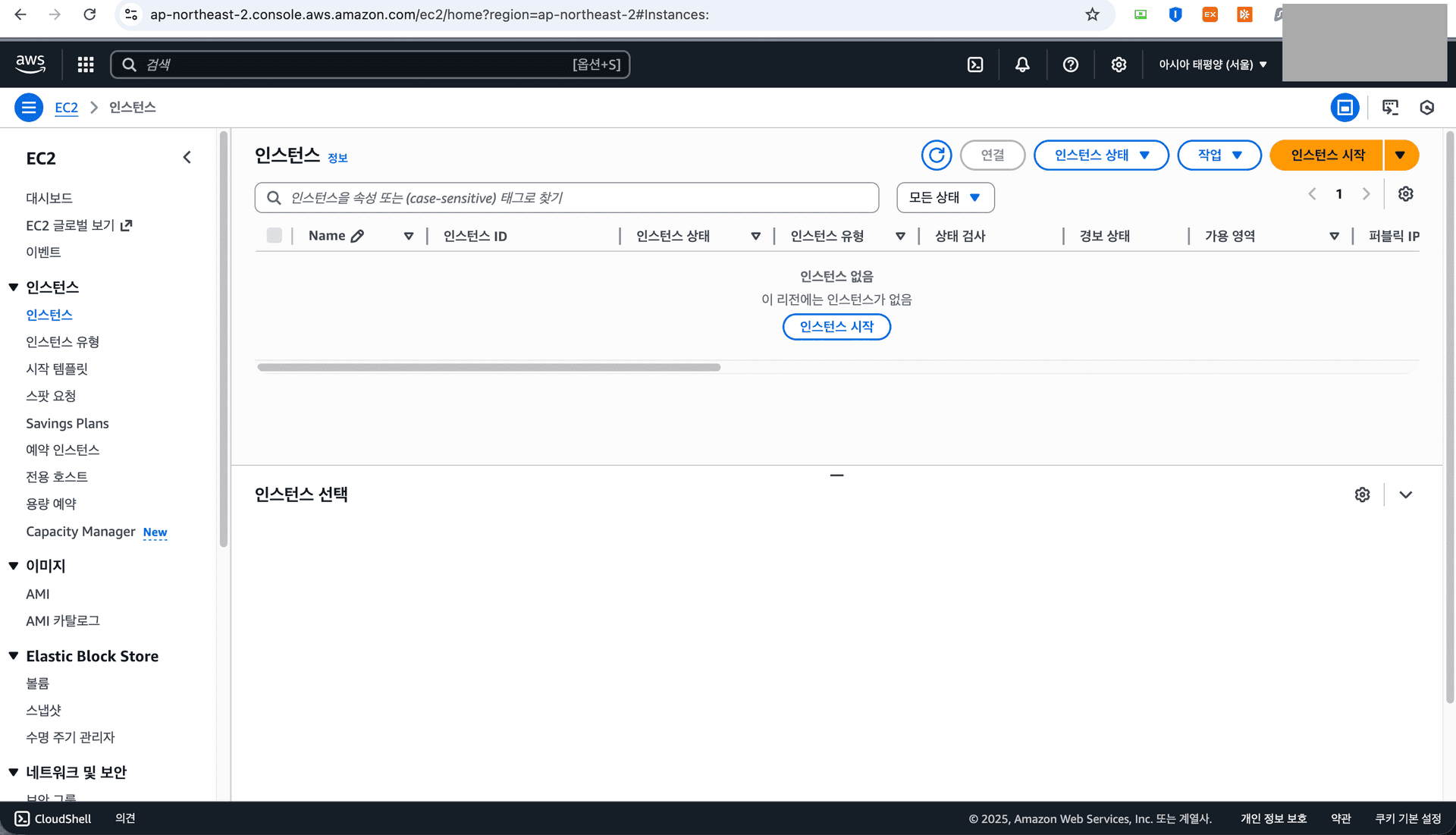The width and height of the screenshot is (1456, 835).
Task: Open the help icon in top navigation
Action: pos(1070,64)
